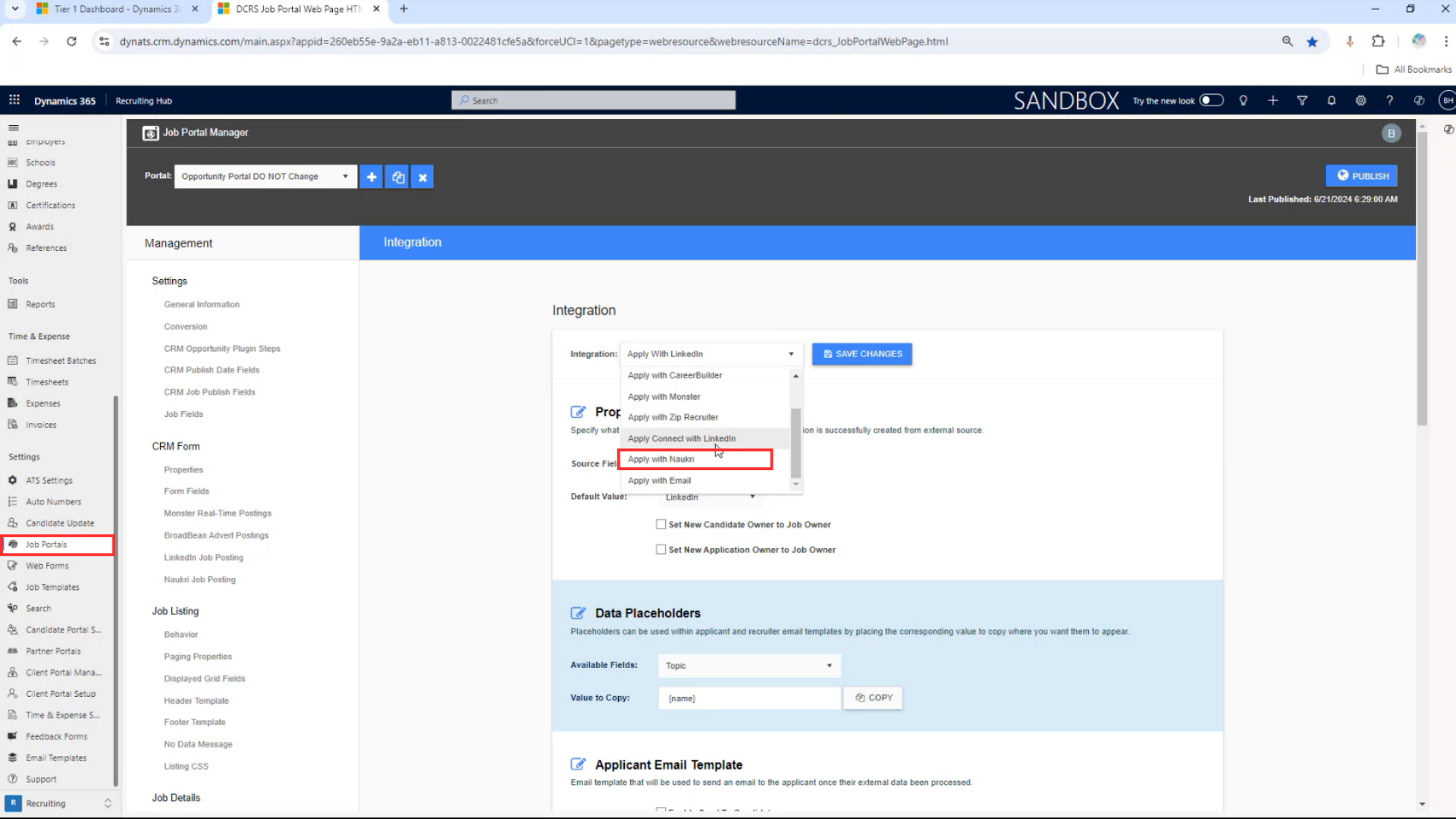Click the COPY value button

873,698
